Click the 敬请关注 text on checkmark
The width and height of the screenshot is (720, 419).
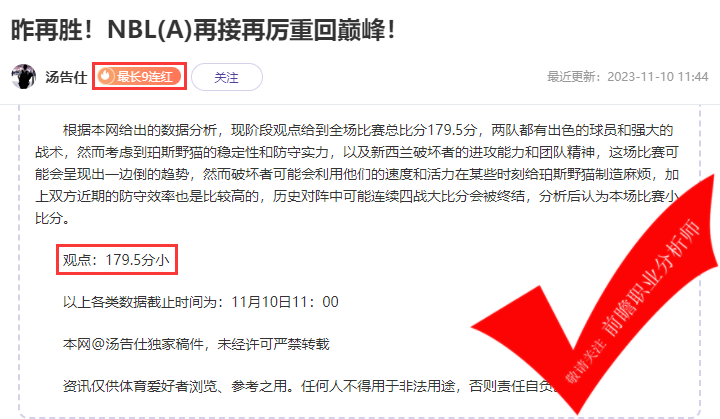tap(585, 361)
